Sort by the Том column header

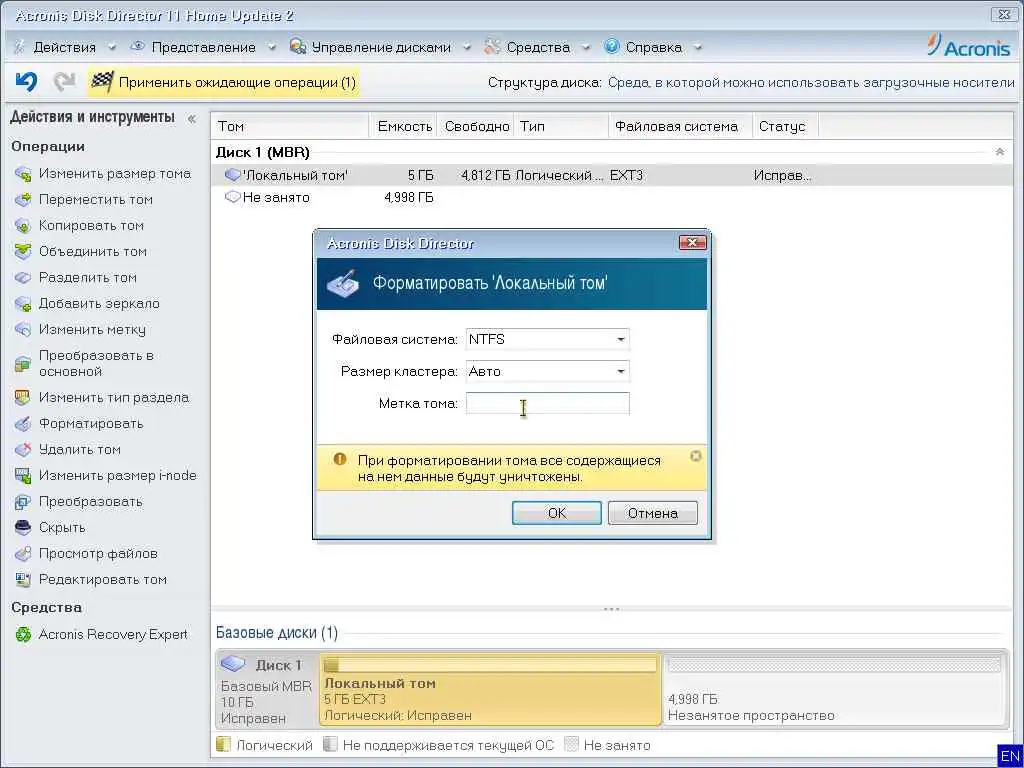(290, 126)
